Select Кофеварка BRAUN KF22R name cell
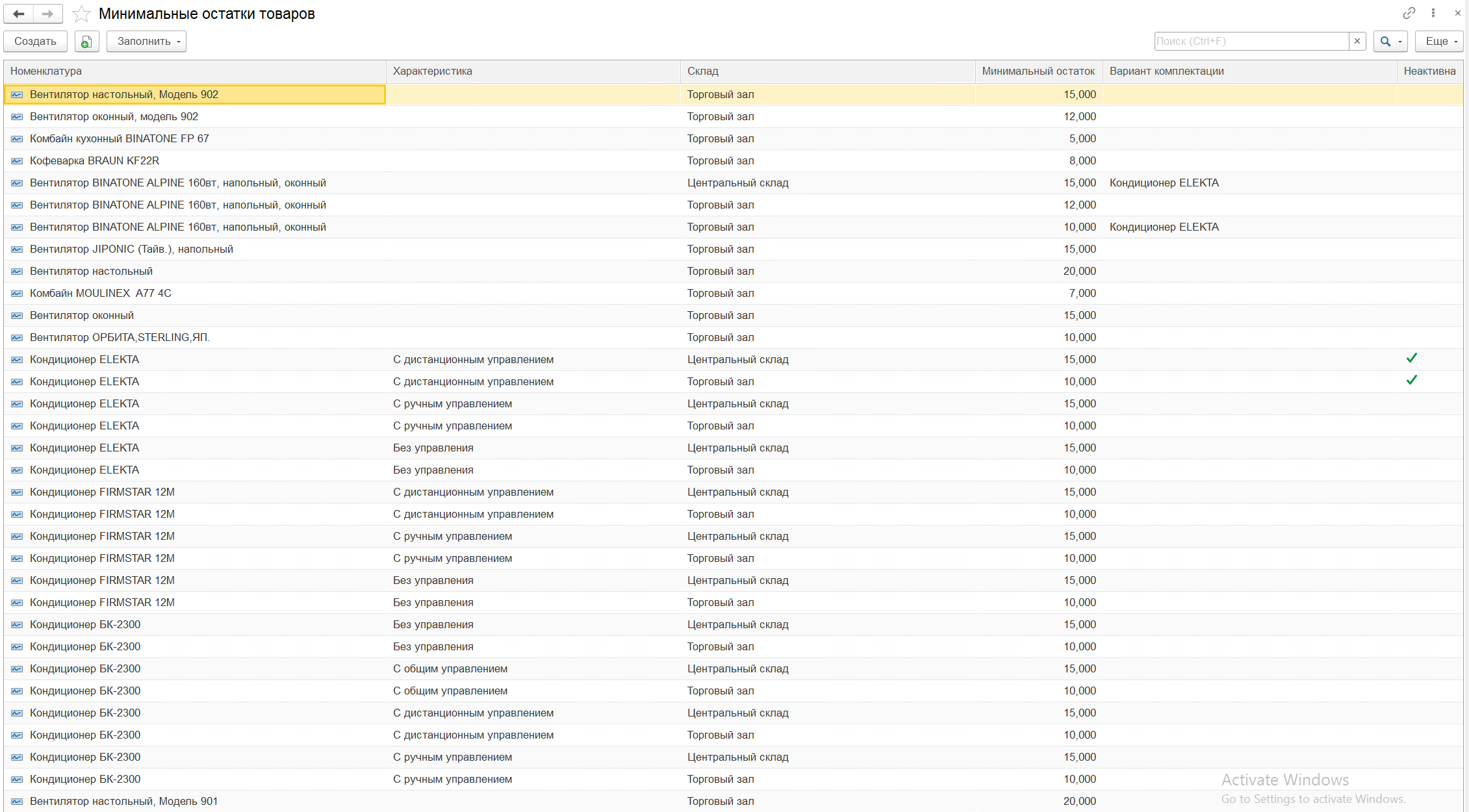 point(94,161)
